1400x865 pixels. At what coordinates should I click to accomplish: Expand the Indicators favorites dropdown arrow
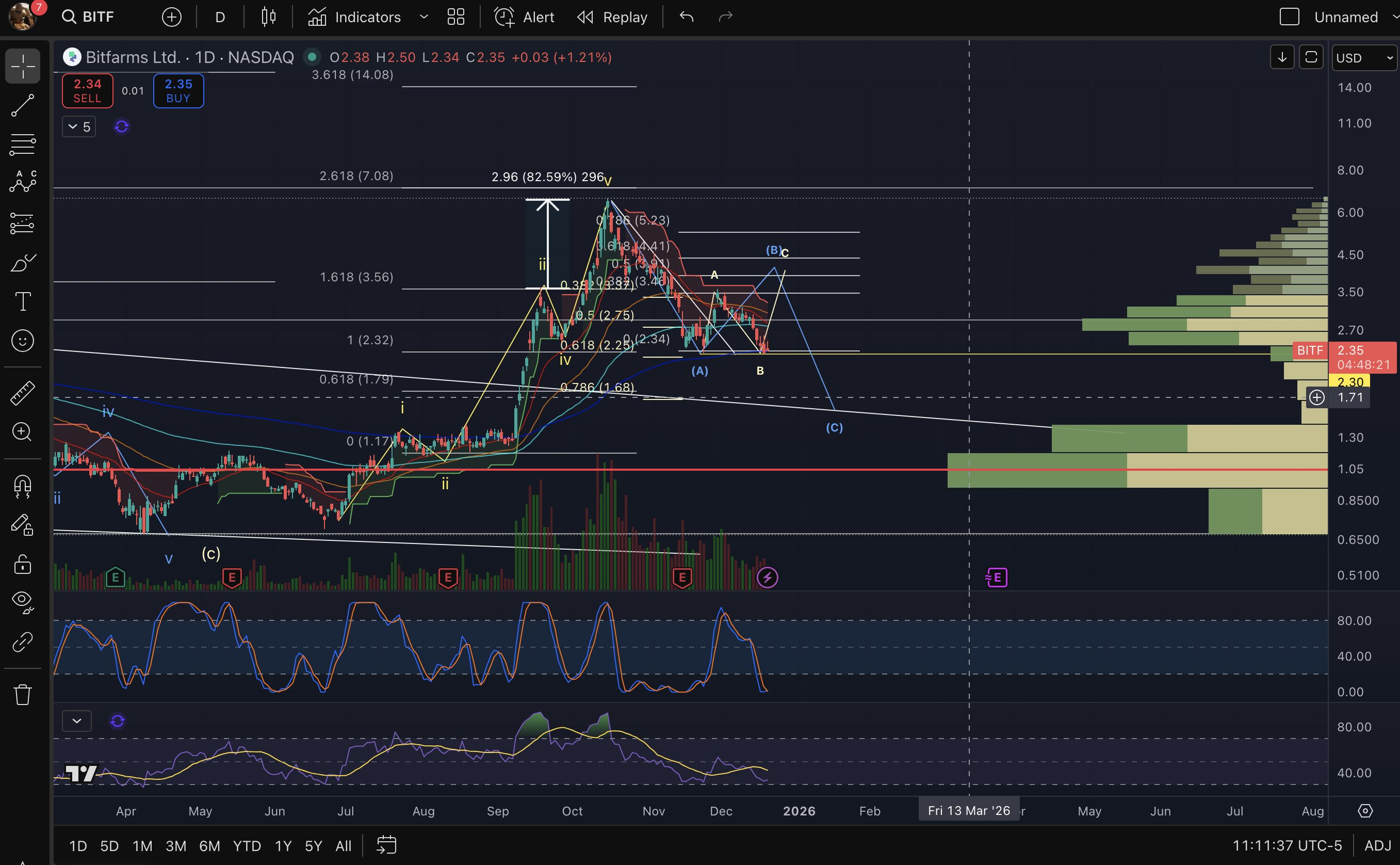[424, 17]
